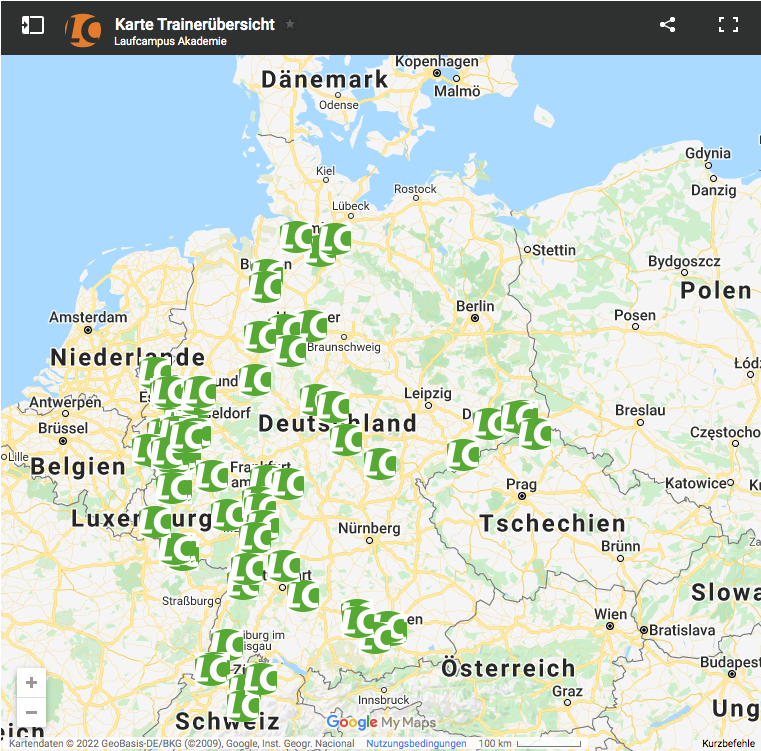Click the Straßburg city label

click(x=188, y=601)
